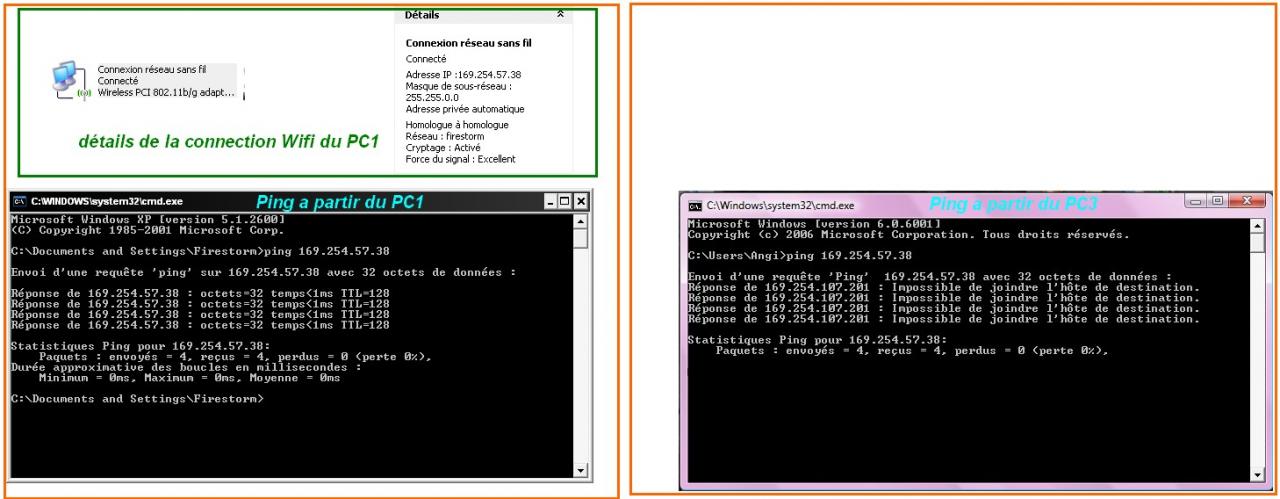Click the 'Réseau : firestorm' line

(x=445, y=136)
